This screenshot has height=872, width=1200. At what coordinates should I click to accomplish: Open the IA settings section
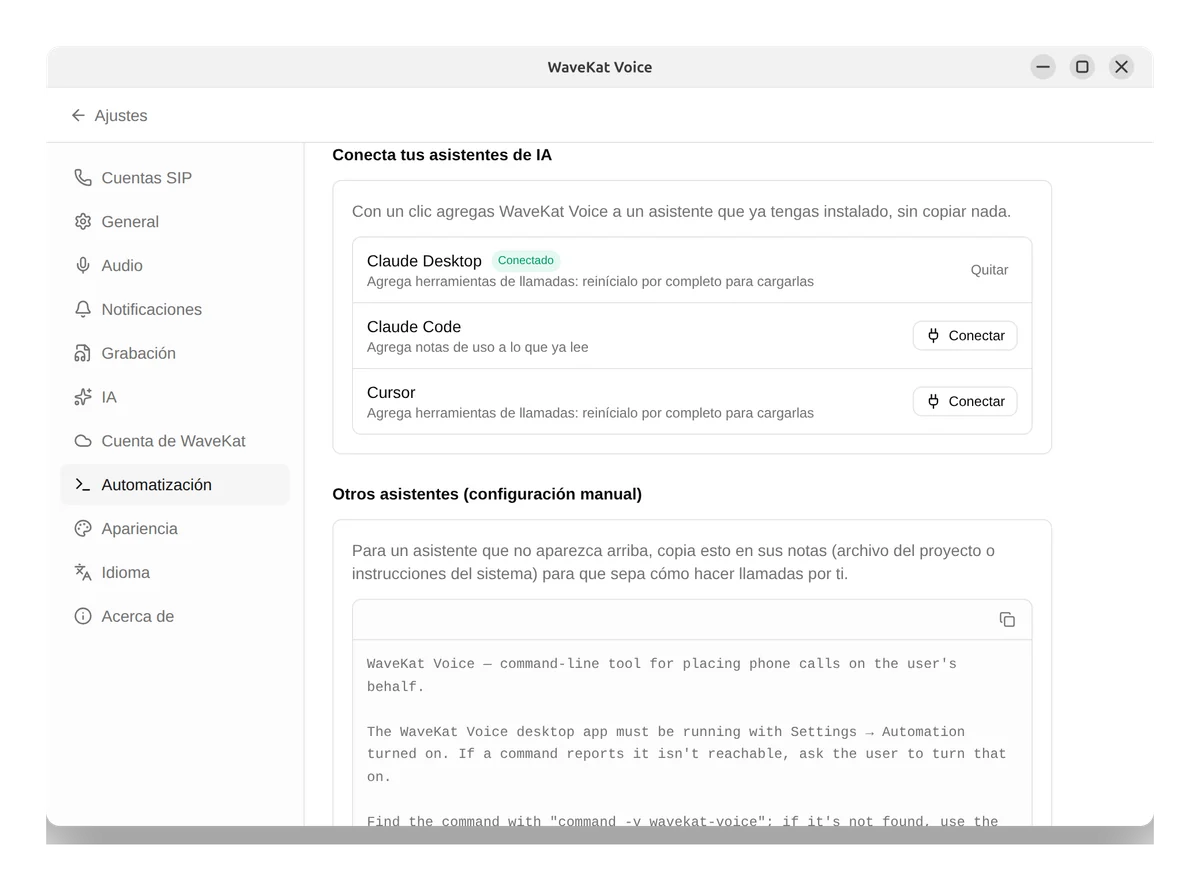click(175, 398)
